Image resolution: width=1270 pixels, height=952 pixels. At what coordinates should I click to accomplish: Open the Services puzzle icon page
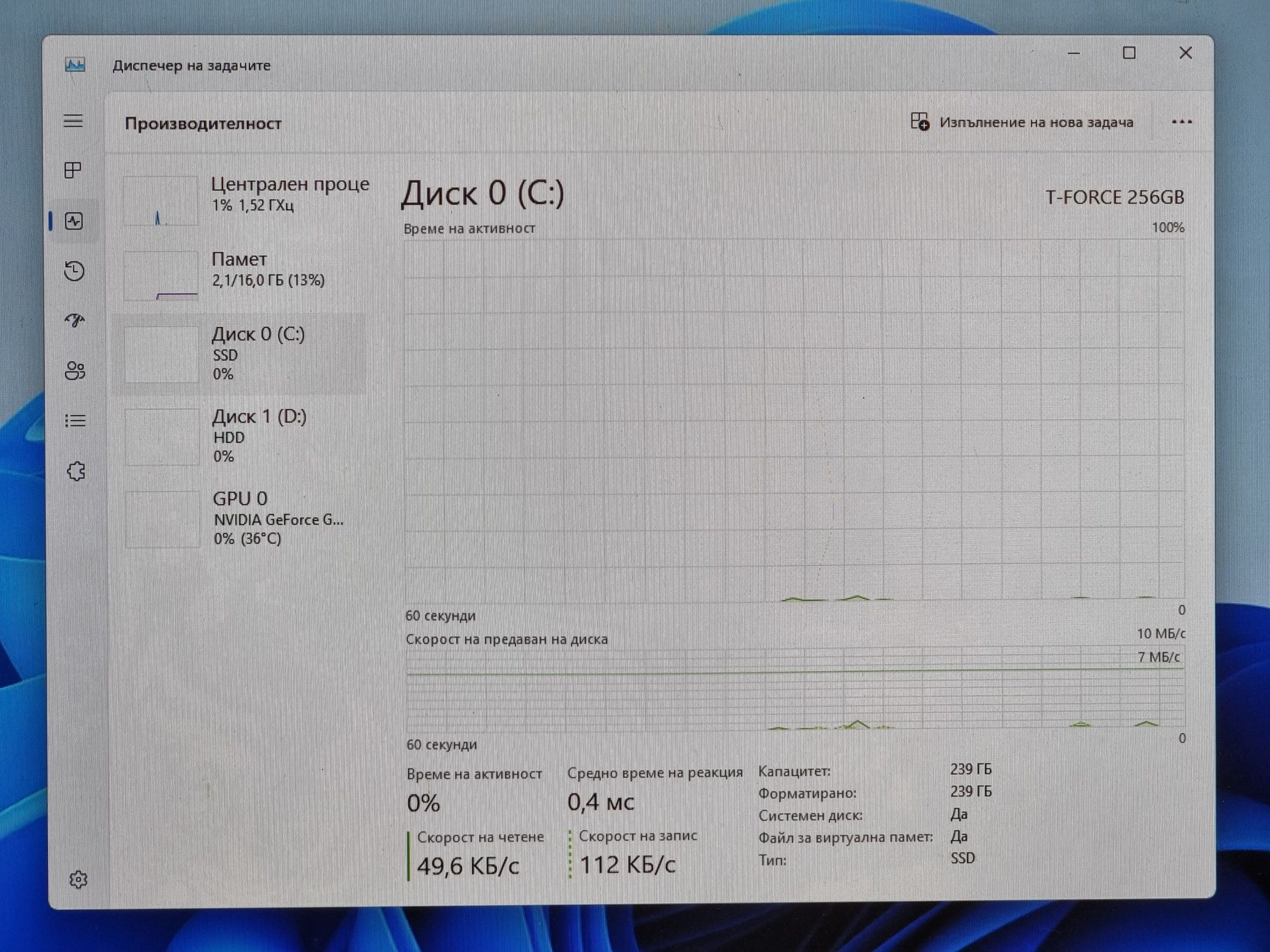[x=76, y=471]
